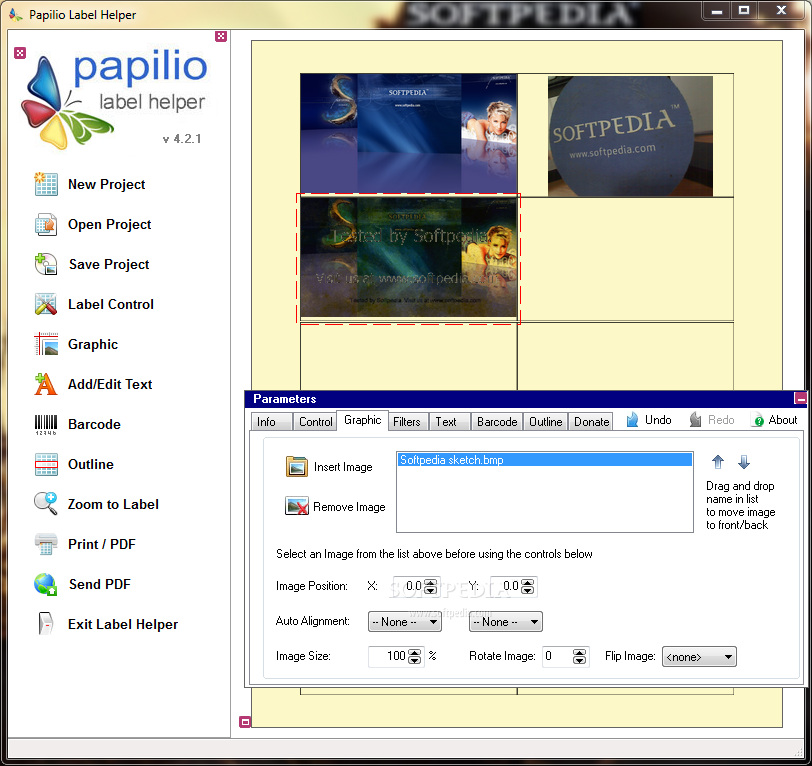The image size is (812, 766).
Task: Click the Label Control text link
Action: tap(111, 304)
